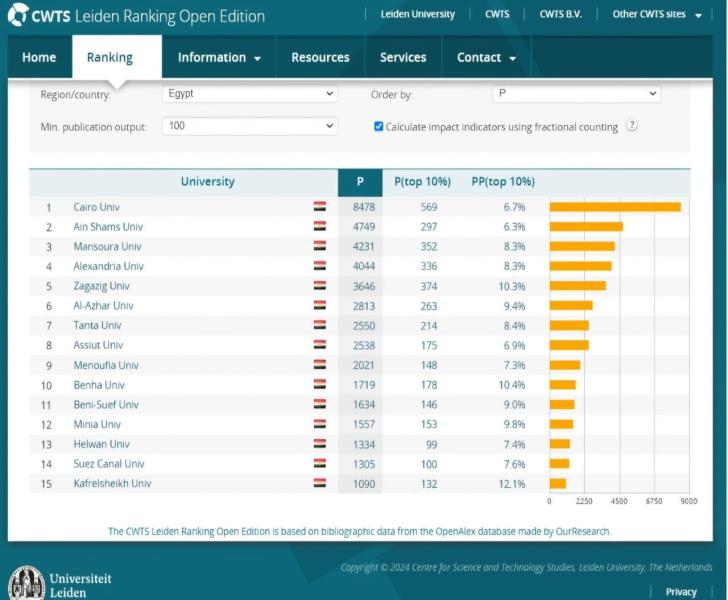The width and height of the screenshot is (728, 600).
Task: Open Menoufia Univ link
Action: pos(106,365)
